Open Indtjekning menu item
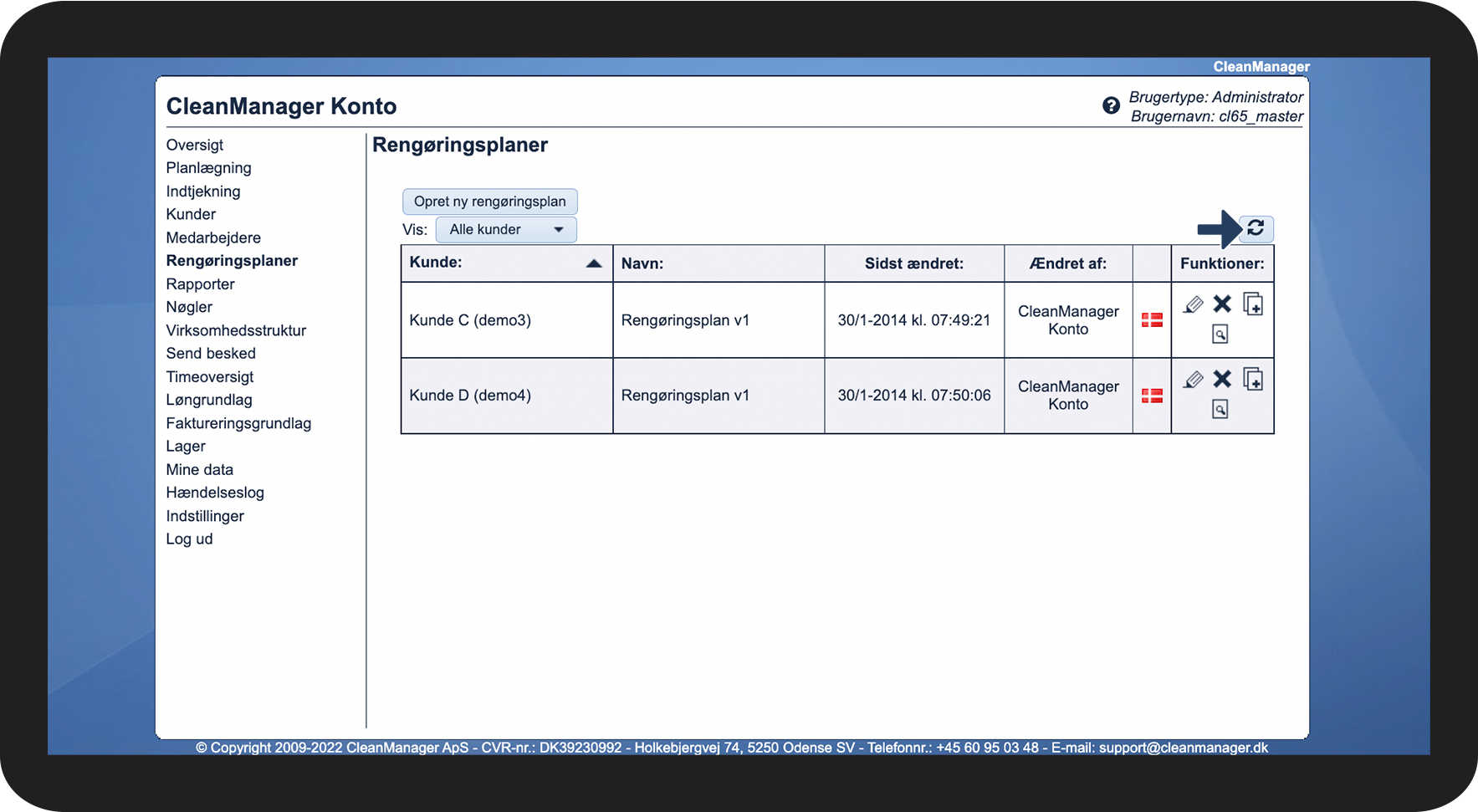 click(203, 192)
